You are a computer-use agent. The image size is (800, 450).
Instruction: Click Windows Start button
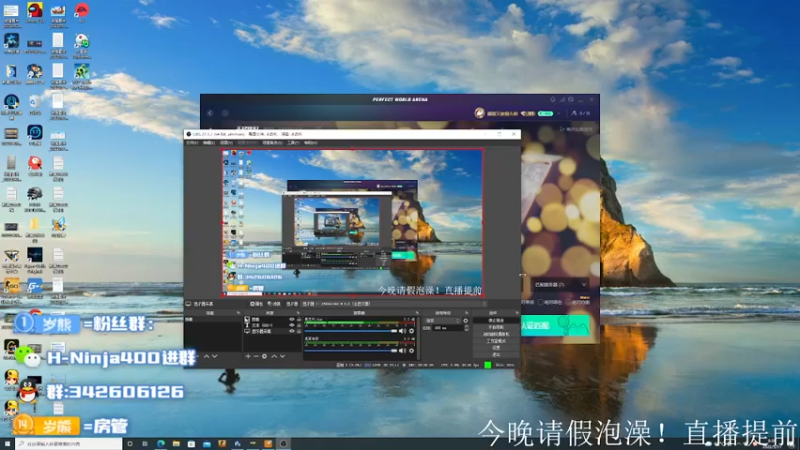point(7,444)
